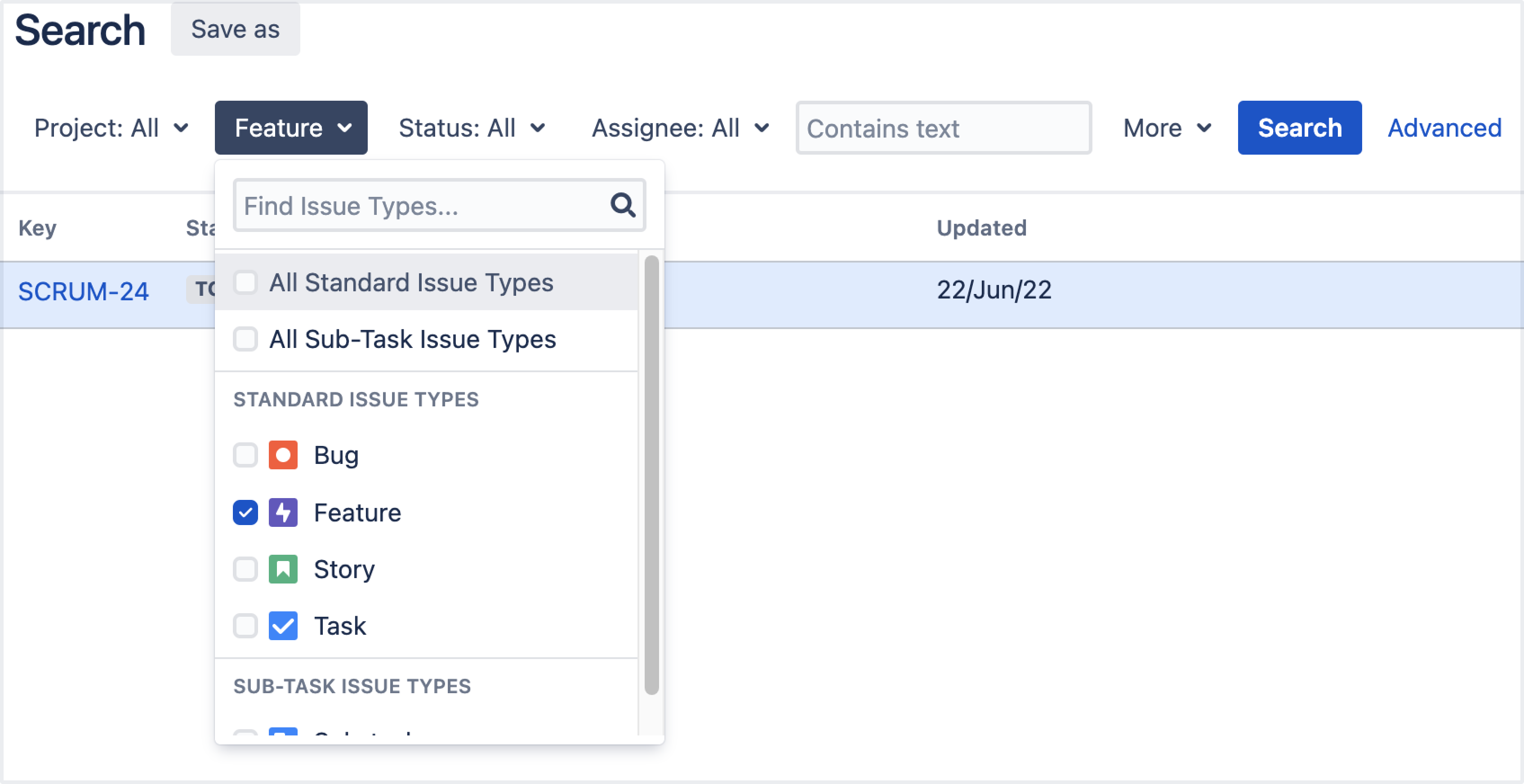Open the SCRUM-24 issue link
1524x784 pixels.
[x=84, y=291]
